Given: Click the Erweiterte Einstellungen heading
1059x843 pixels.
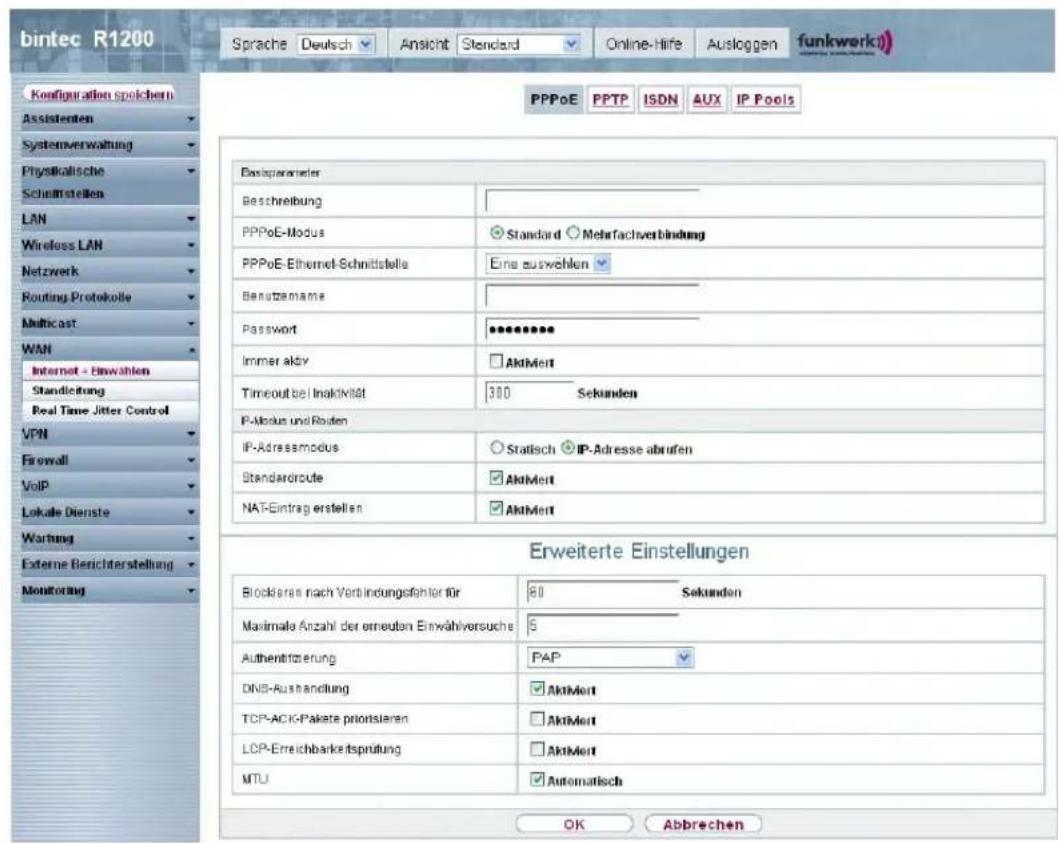Looking at the screenshot, I should point(638,551).
